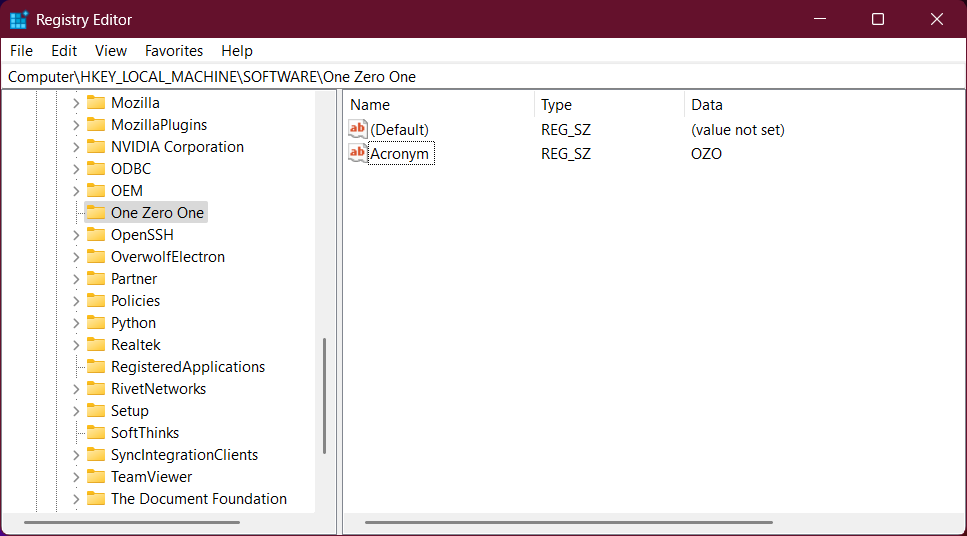Click the NVIDIA Corporation folder icon
This screenshot has height=536, width=967.
click(x=96, y=147)
